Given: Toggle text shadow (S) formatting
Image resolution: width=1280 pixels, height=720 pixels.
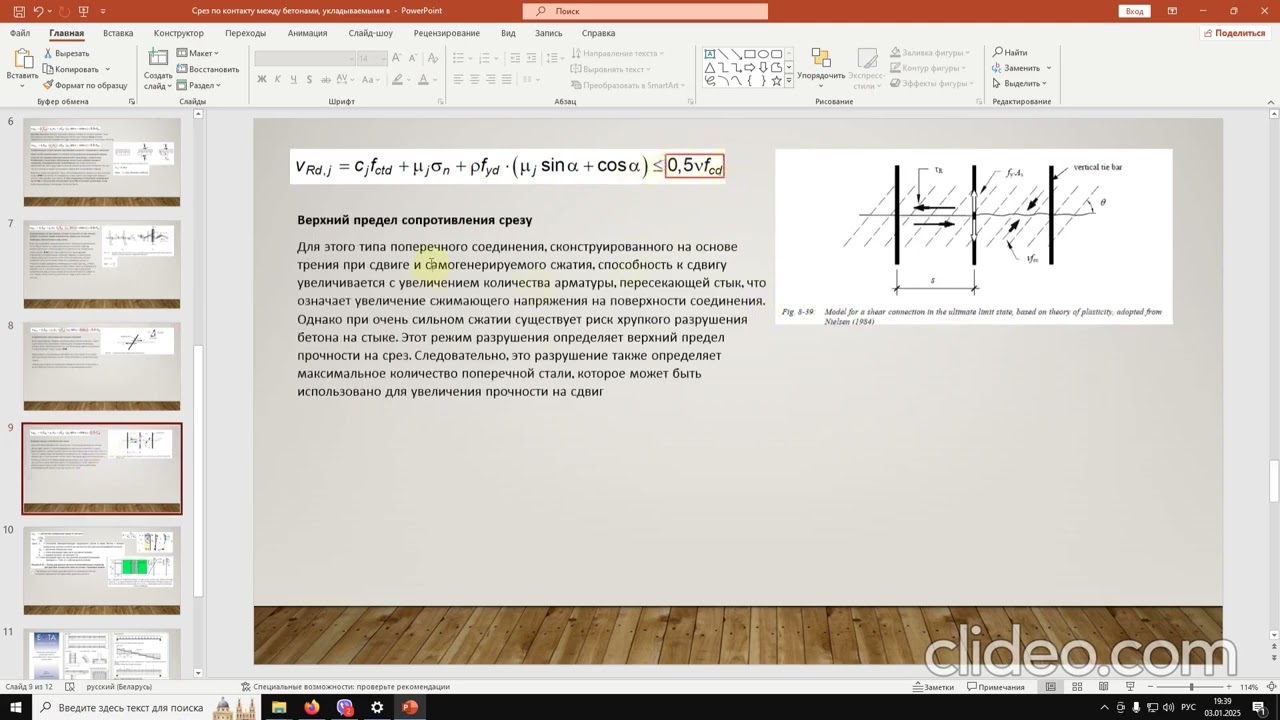Looking at the screenshot, I should [x=309, y=79].
